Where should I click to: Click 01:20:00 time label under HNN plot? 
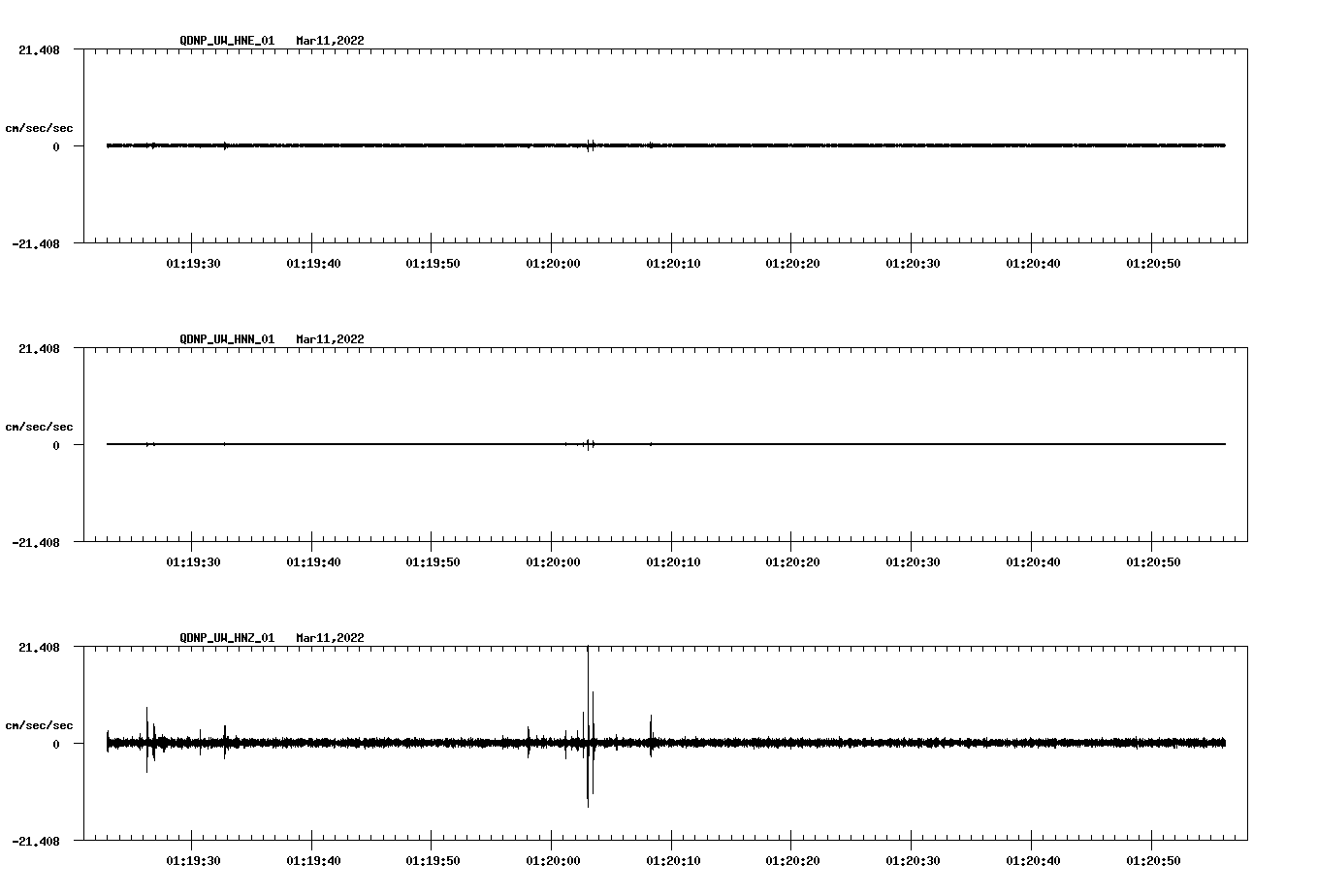552,562
